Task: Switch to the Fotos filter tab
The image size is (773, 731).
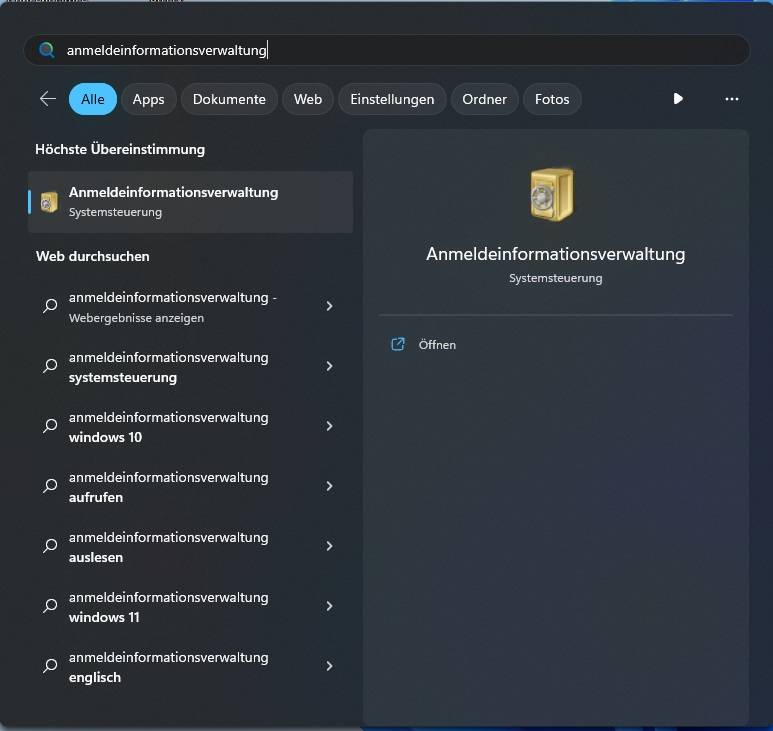Action: (x=552, y=99)
